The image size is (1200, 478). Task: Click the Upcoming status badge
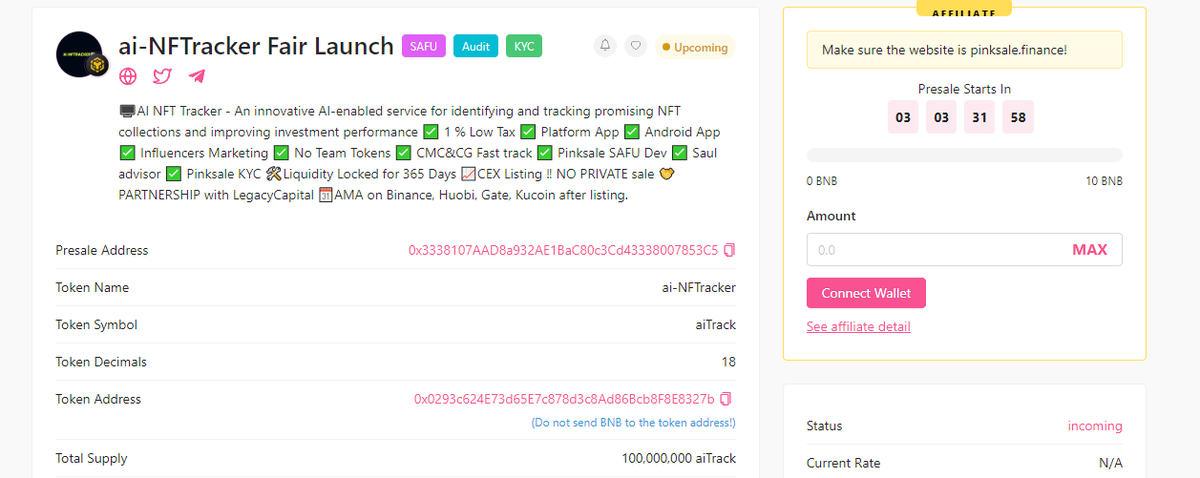coord(695,47)
